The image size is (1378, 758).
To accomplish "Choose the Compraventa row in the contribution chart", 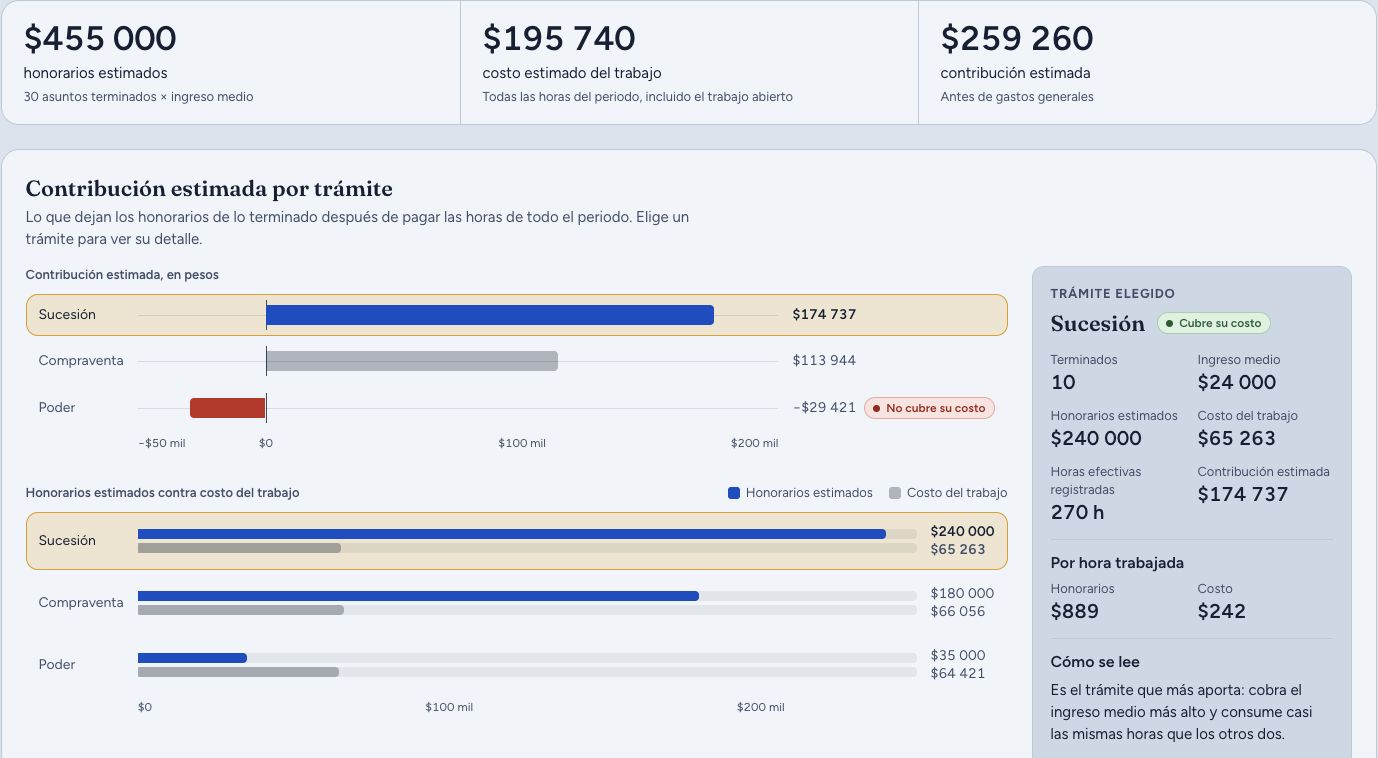I will (516, 361).
